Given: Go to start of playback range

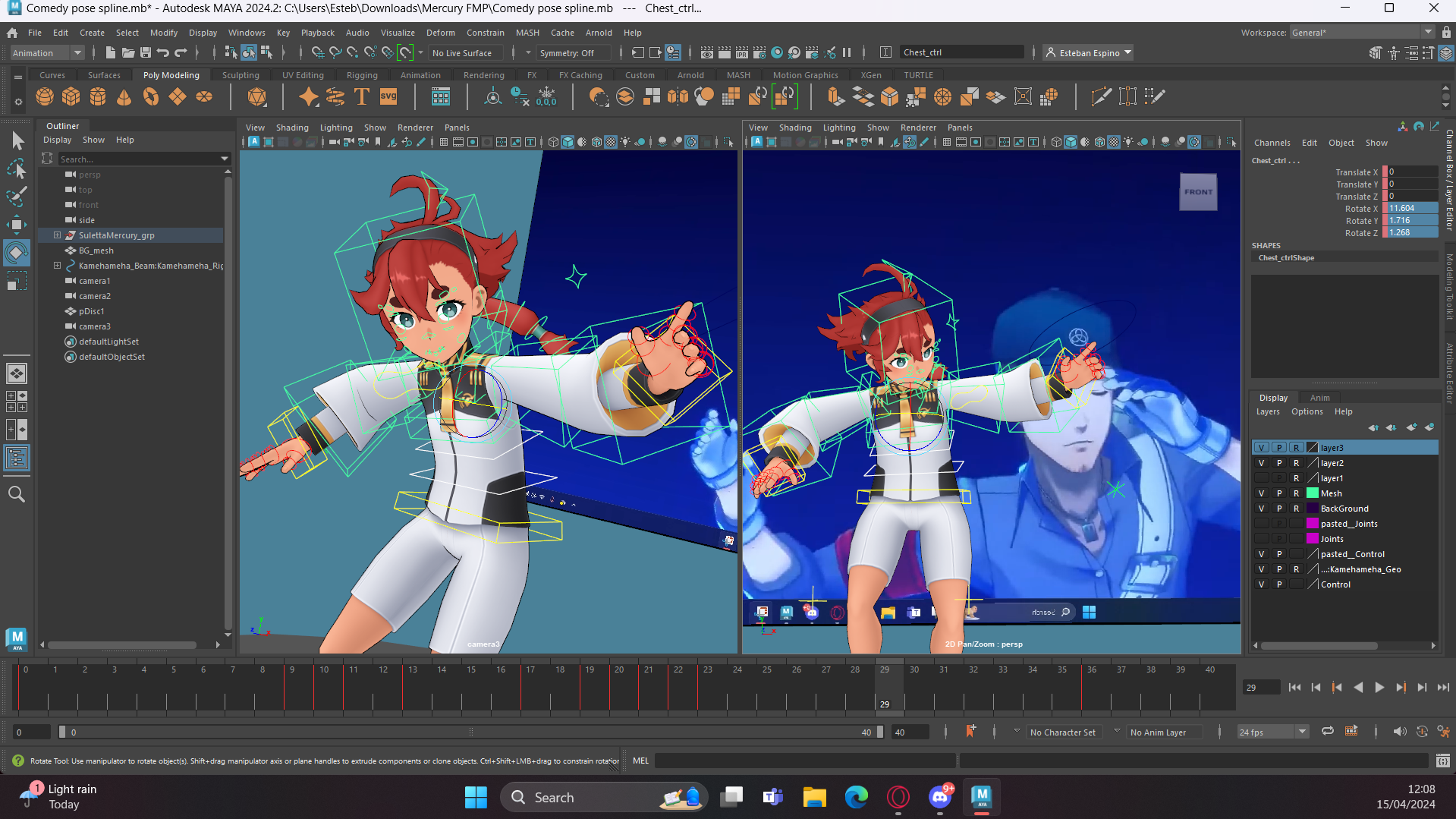Looking at the screenshot, I should click(x=1294, y=688).
